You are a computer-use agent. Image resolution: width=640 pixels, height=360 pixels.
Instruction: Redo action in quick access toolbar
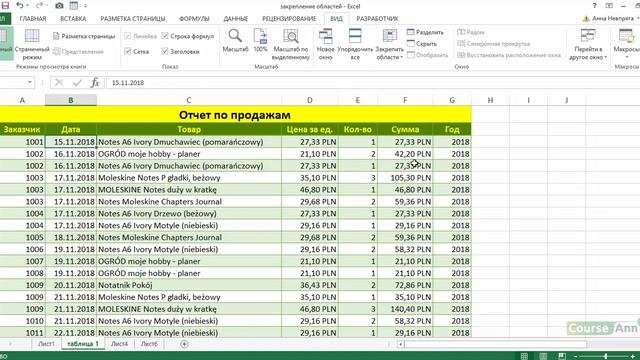click(39, 6)
